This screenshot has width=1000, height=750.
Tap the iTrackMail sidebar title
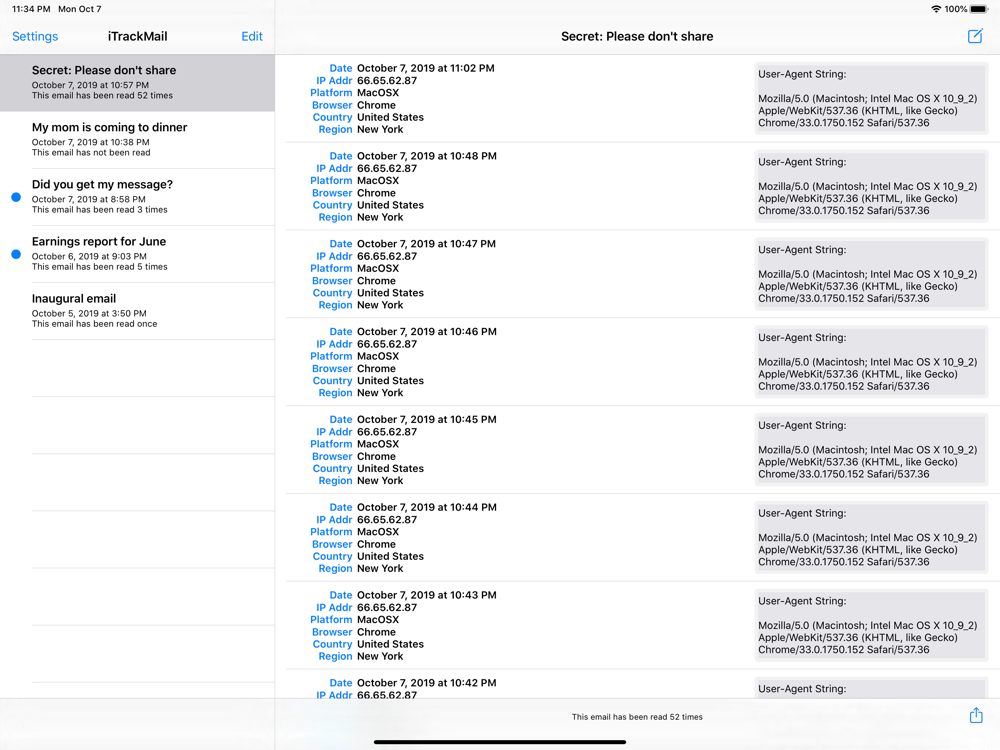click(x=137, y=36)
